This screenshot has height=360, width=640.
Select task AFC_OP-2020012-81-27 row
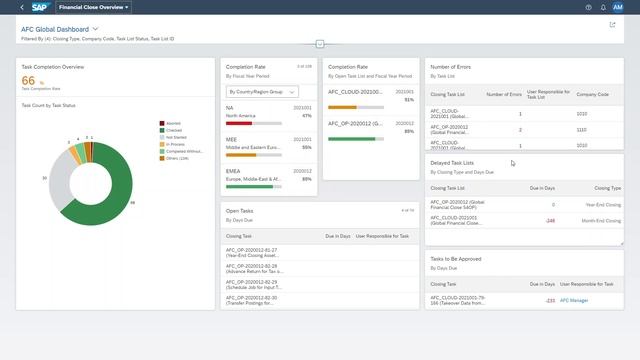pyautogui.click(x=320, y=253)
